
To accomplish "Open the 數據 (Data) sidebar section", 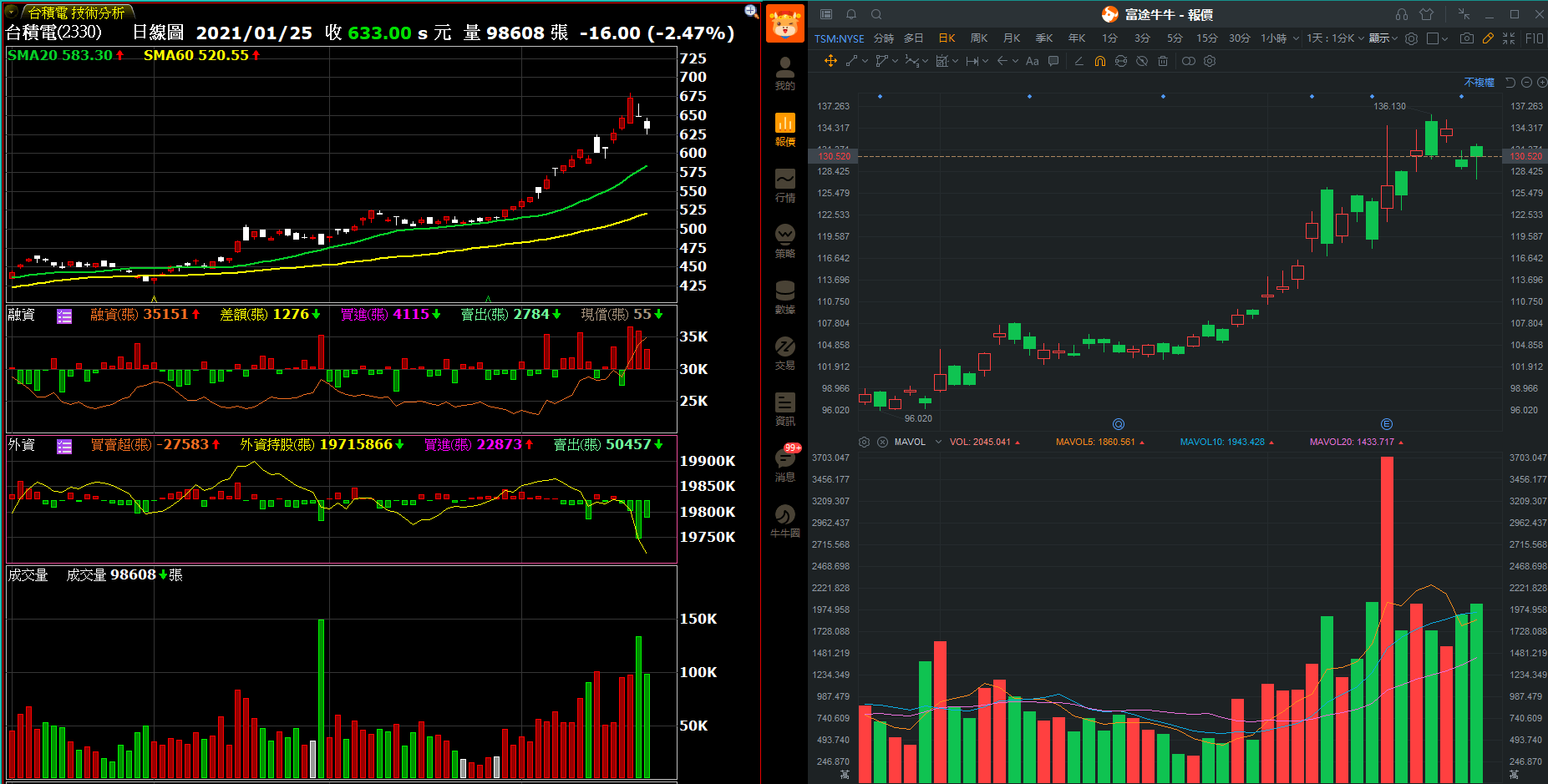I will [x=784, y=297].
